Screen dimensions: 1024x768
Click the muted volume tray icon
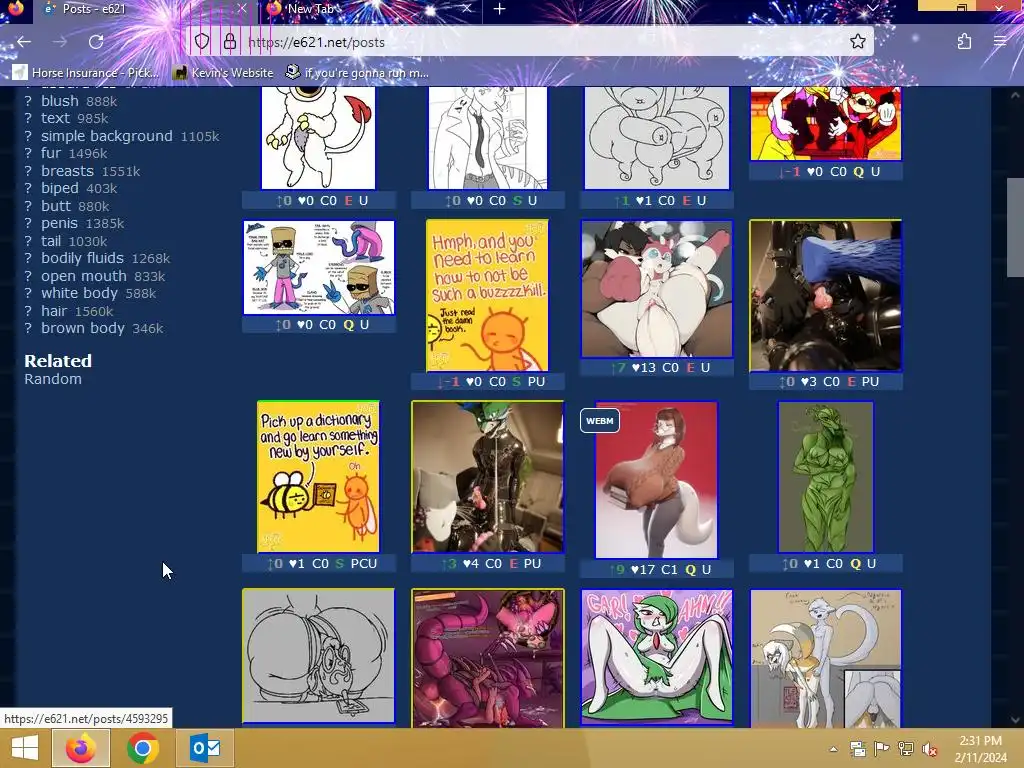[x=929, y=749]
